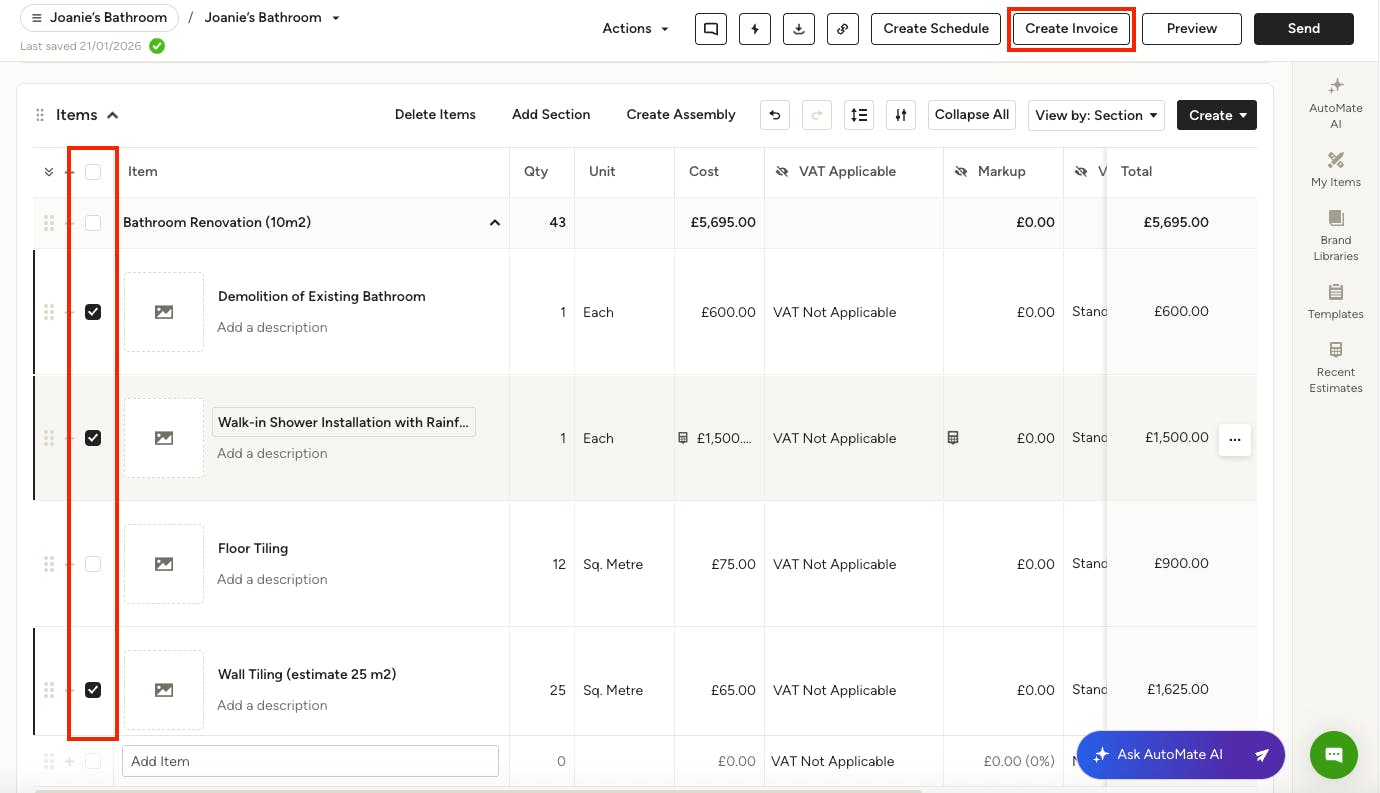This screenshot has height=793, width=1380.
Task: Uncheck Demolition of Existing Bathroom checkbox
Action: click(93, 312)
